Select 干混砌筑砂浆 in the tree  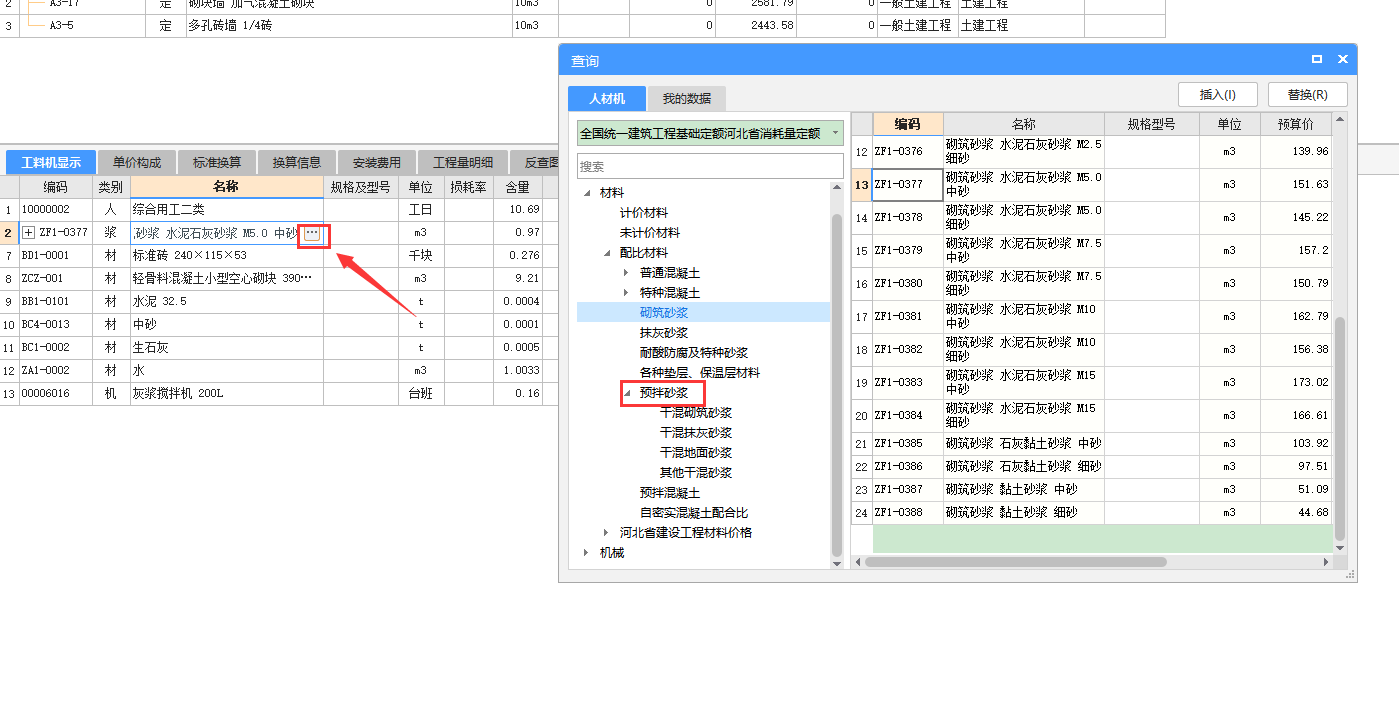point(696,413)
